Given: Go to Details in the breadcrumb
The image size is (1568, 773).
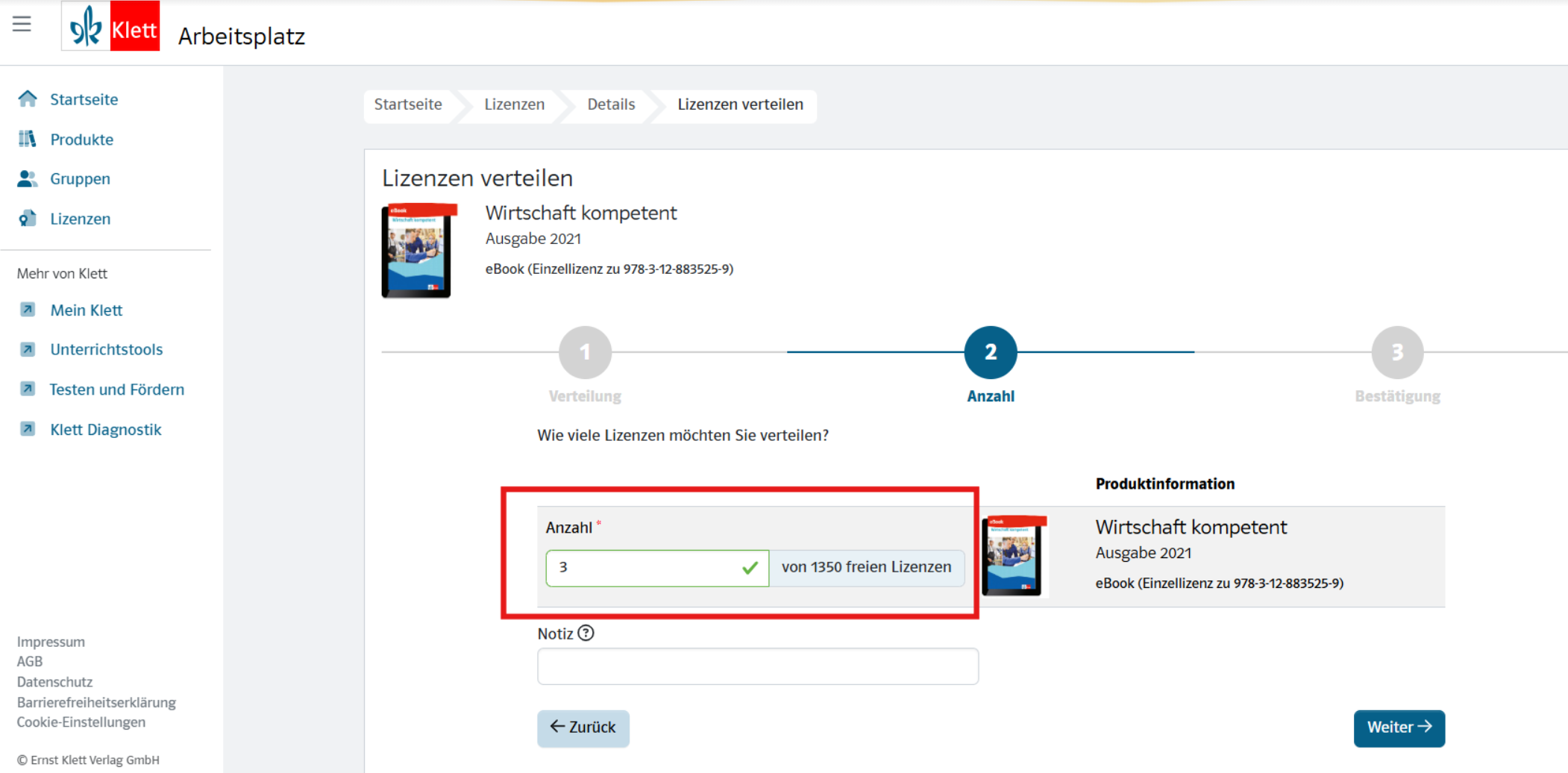Looking at the screenshot, I should 611,104.
